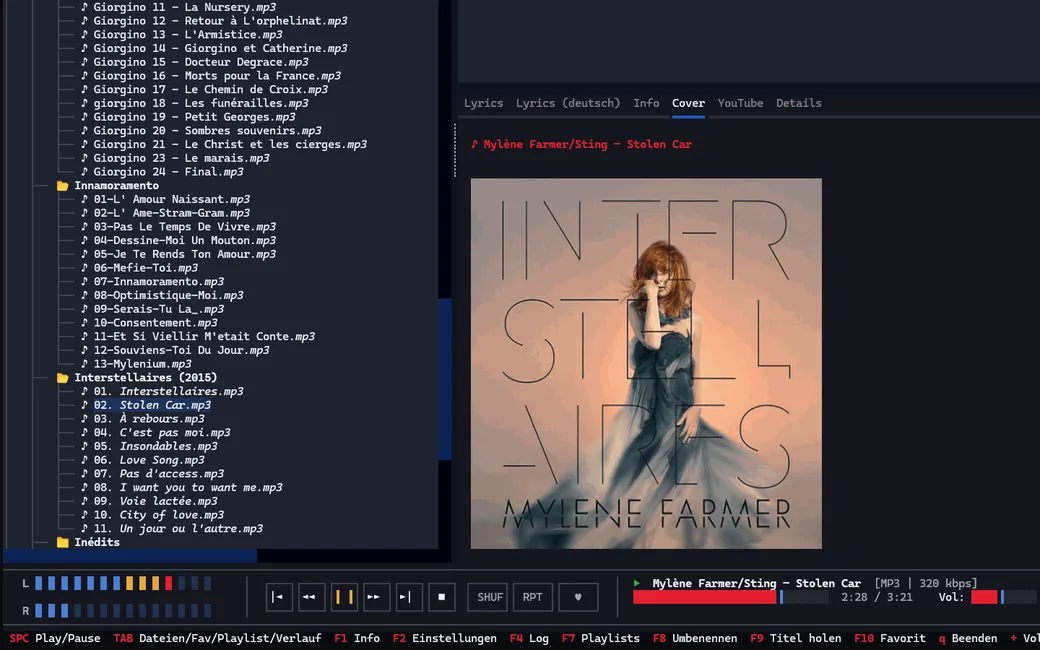
Task: Switch to the Info tab
Action: [646, 103]
